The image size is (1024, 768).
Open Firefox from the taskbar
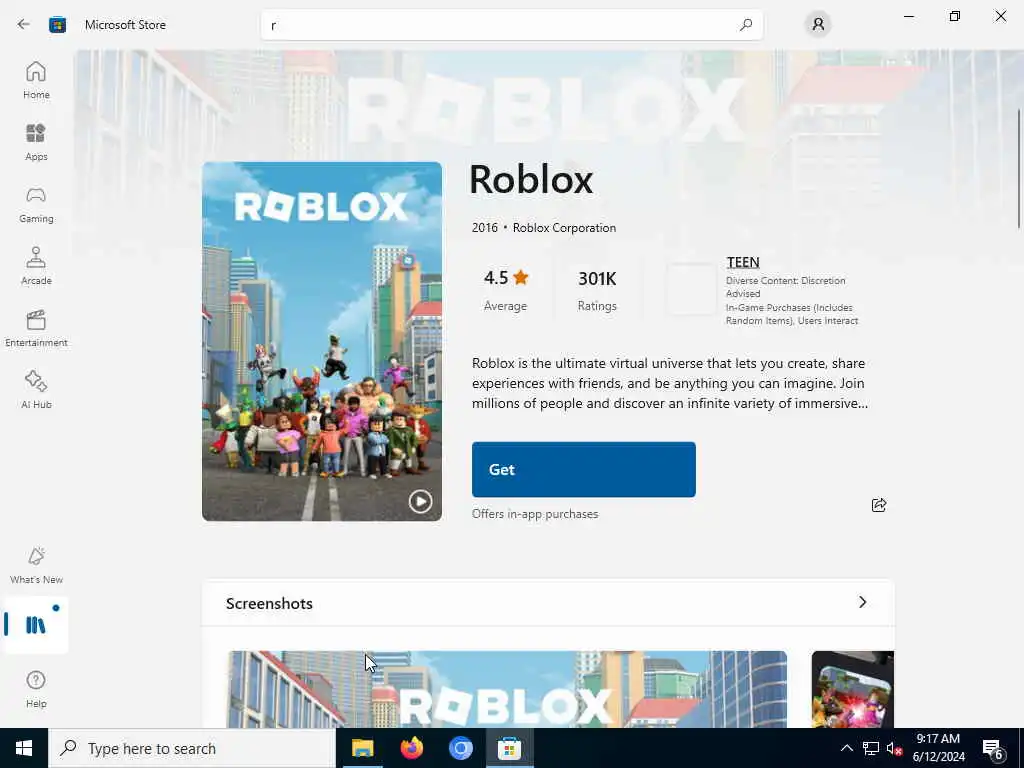tap(411, 748)
